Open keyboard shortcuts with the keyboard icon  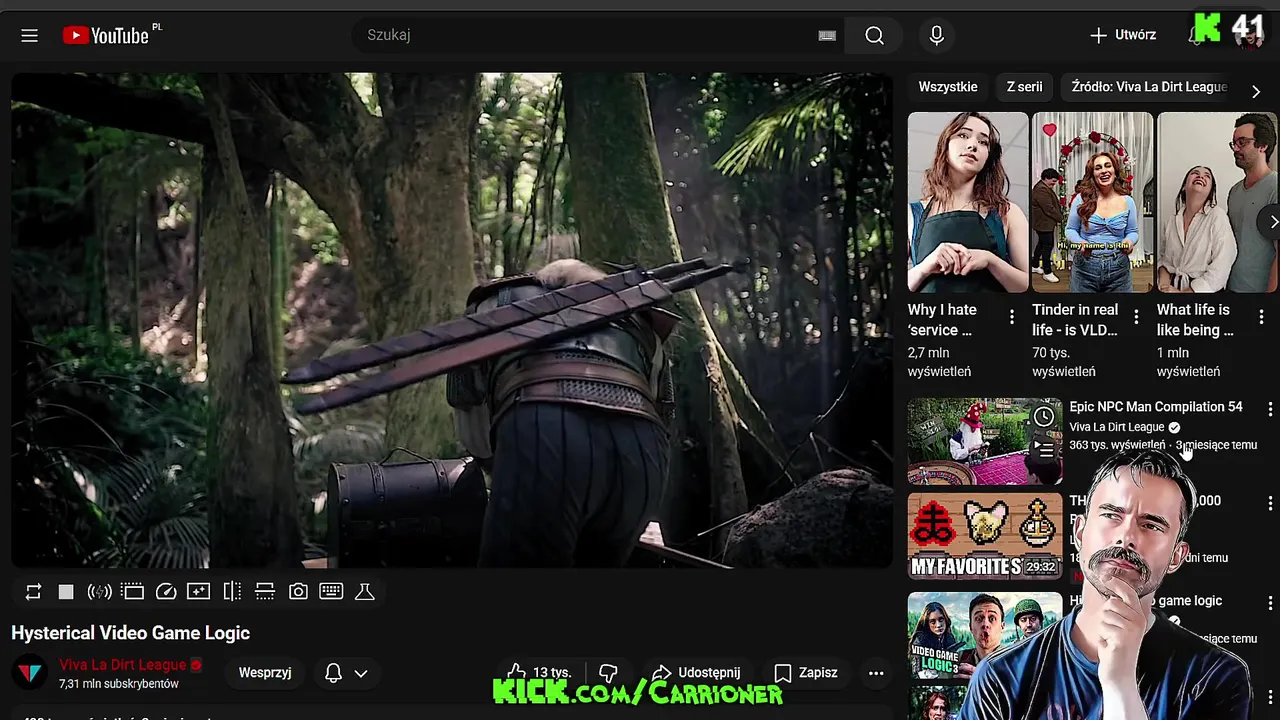[331, 592]
